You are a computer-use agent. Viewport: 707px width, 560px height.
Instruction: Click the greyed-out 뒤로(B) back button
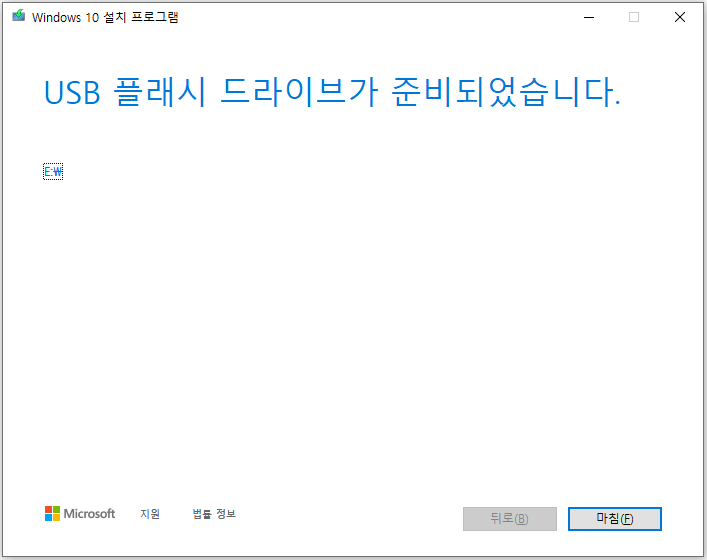(x=510, y=519)
